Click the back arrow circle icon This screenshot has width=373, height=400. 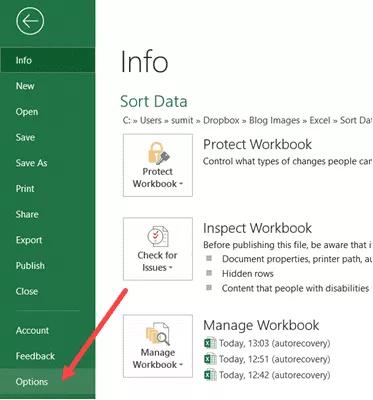click(30, 21)
